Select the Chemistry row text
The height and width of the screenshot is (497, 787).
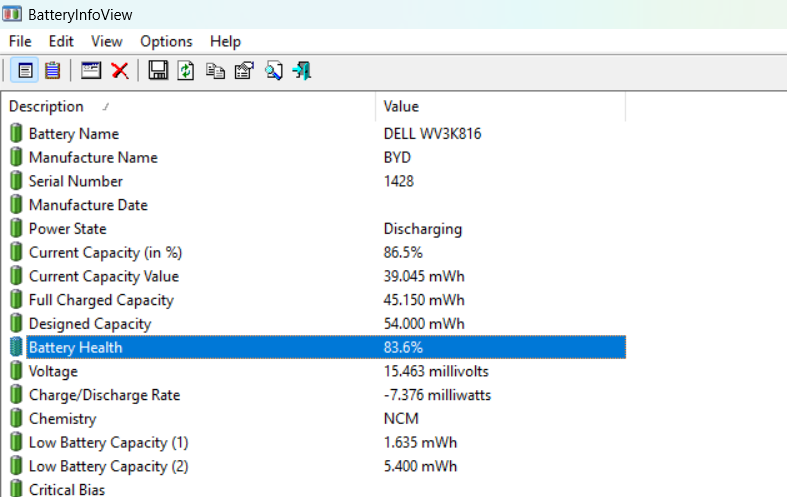click(62, 419)
